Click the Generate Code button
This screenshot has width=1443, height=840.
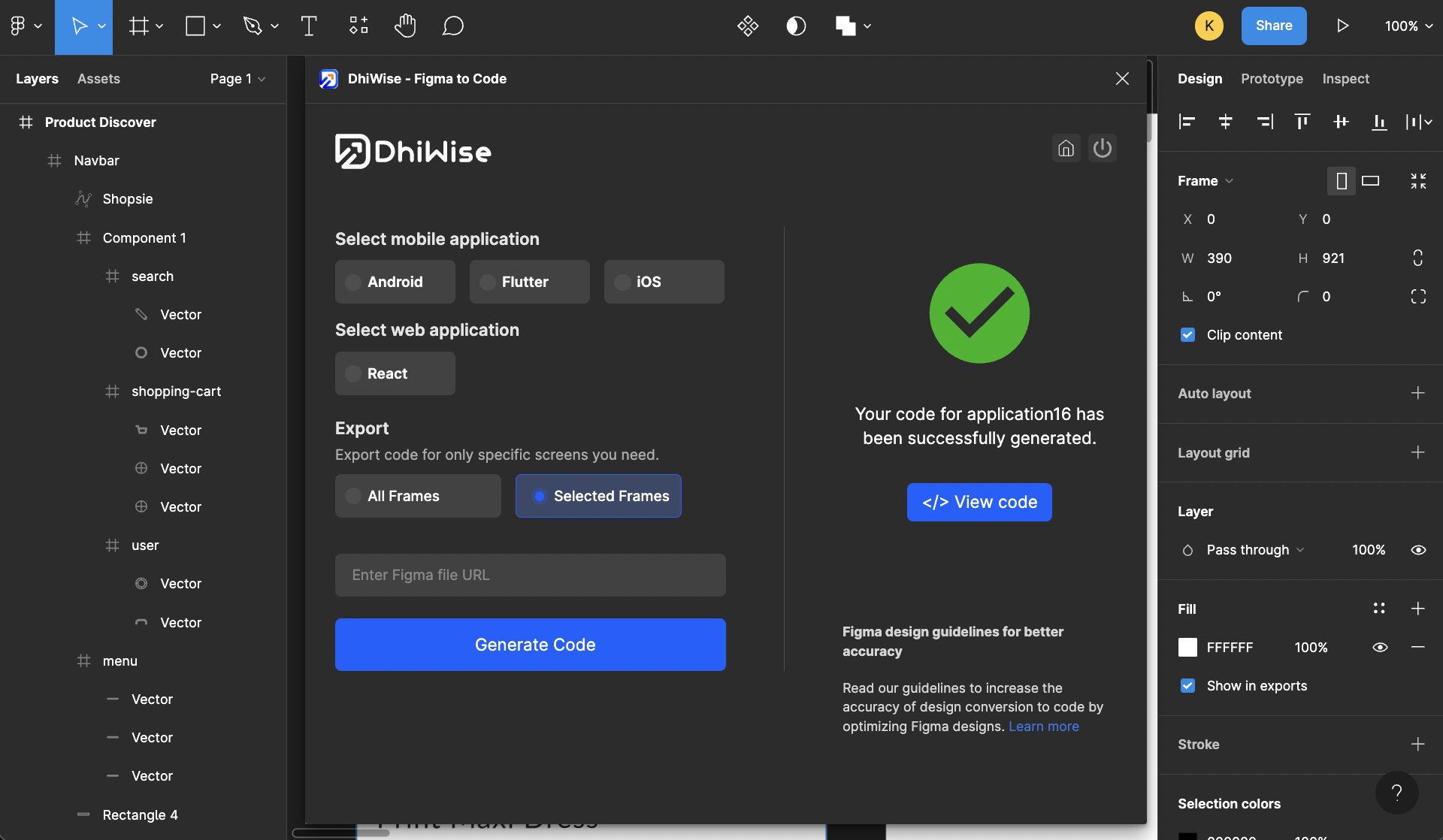(531, 645)
